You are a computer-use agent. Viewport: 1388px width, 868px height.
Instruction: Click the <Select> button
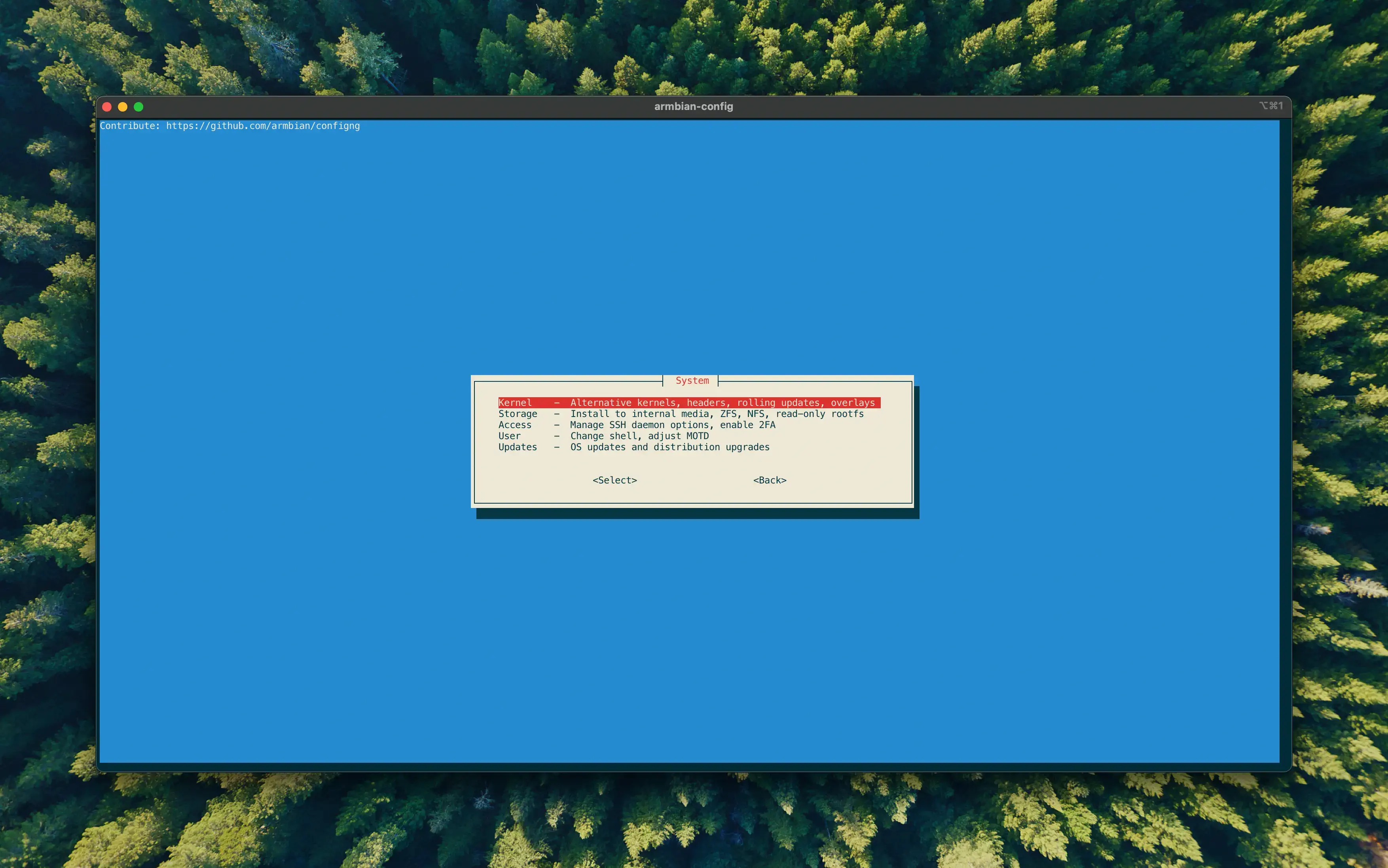point(614,480)
